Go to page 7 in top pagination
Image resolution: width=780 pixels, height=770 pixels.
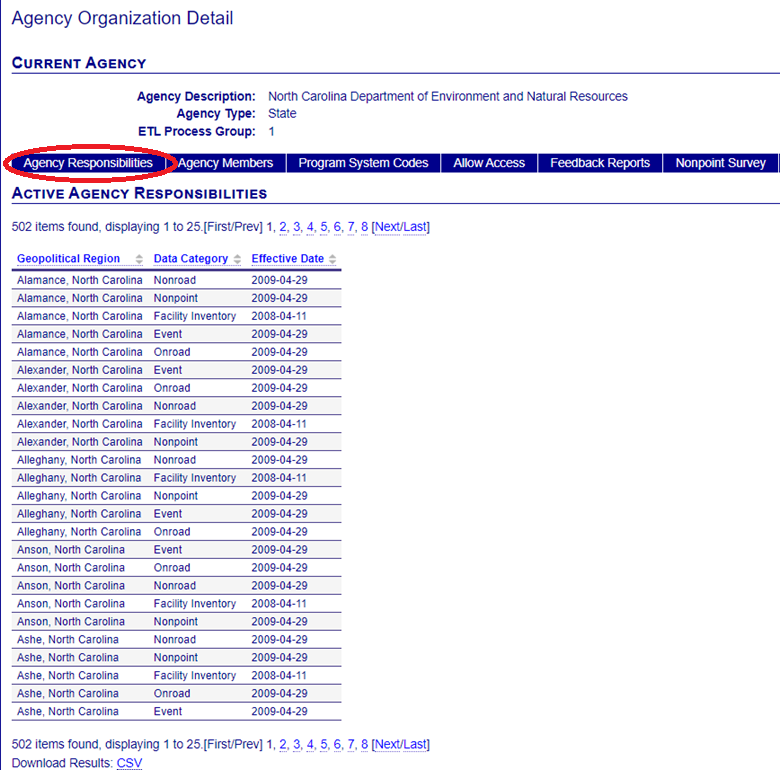[351, 227]
